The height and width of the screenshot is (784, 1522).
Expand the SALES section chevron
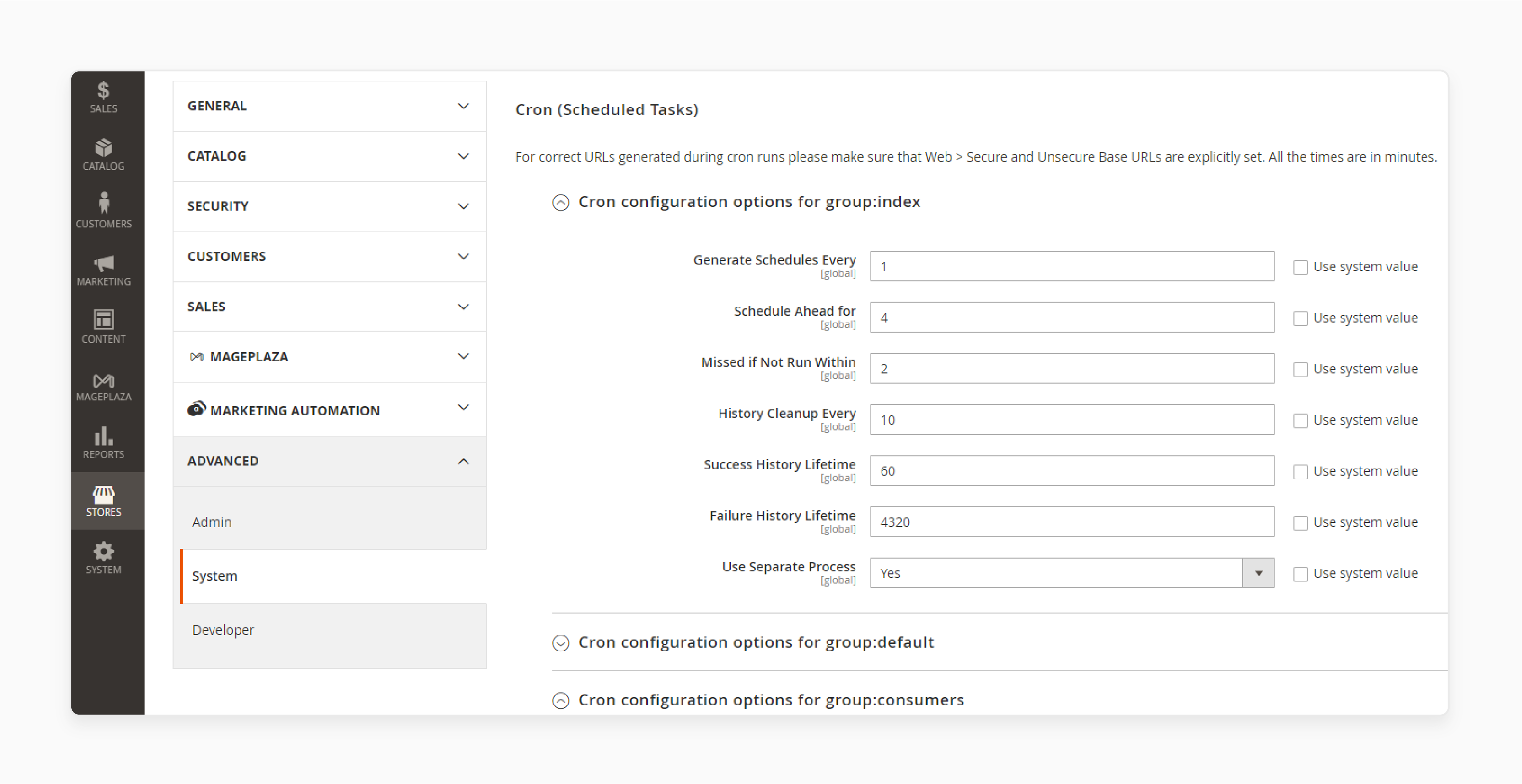coord(464,307)
